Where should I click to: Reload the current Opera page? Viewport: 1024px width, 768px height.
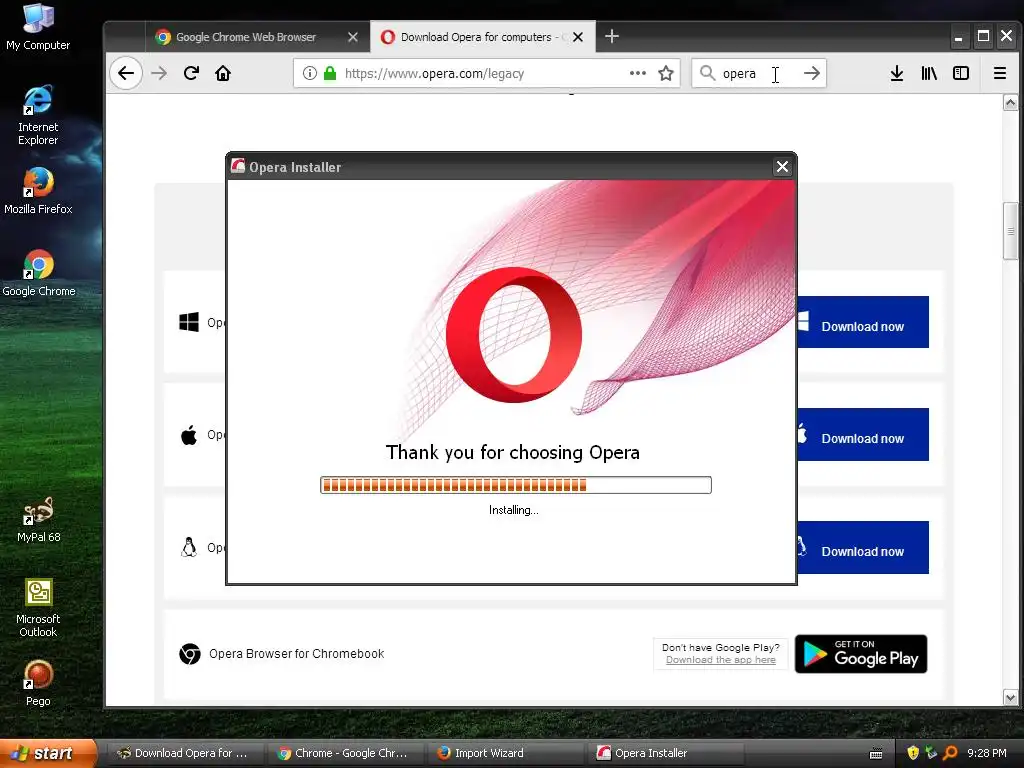pos(191,73)
